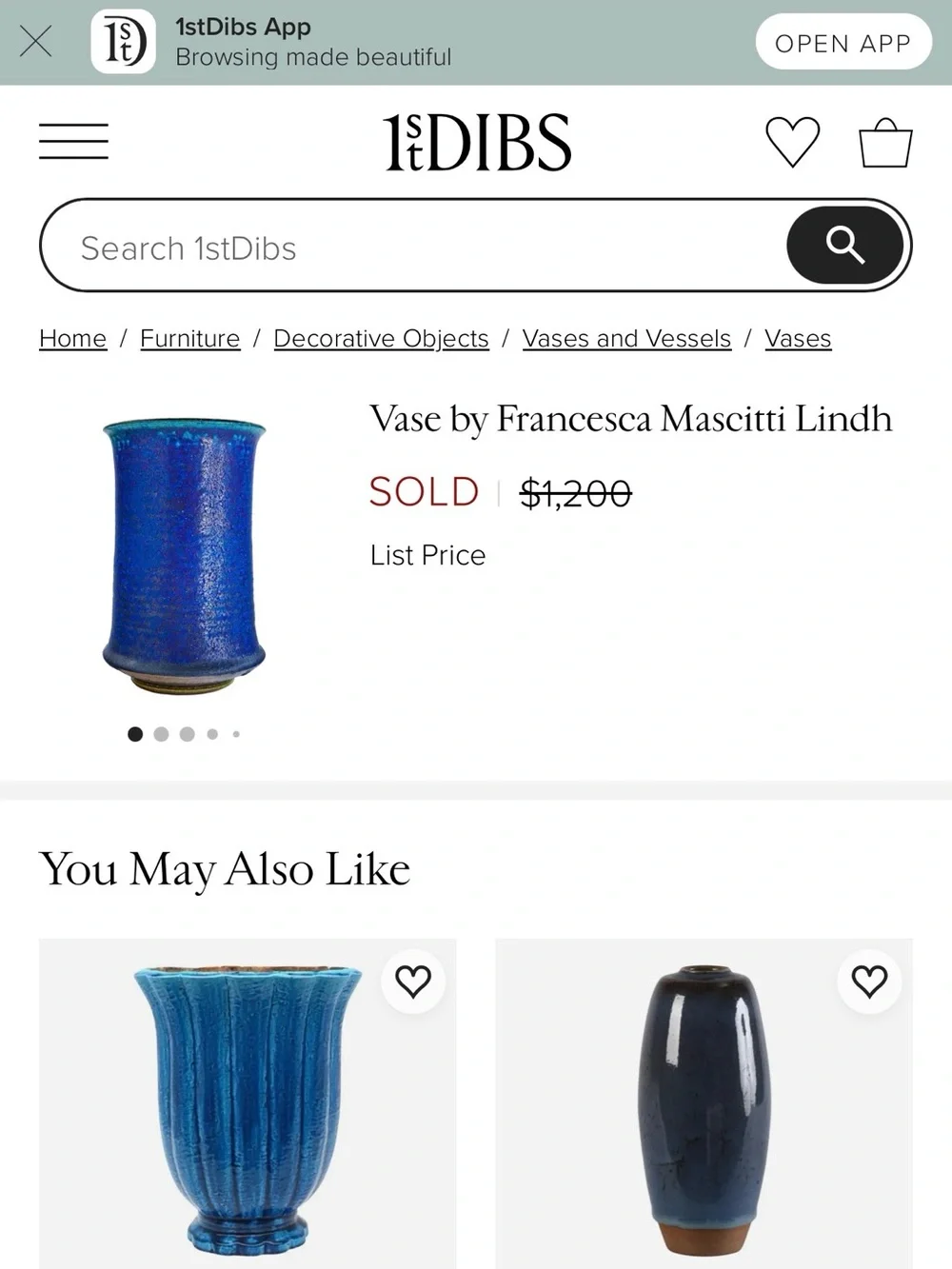Open the turquoise fluted vase listing
This screenshot has height=1269, width=952.
click(x=248, y=1104)
